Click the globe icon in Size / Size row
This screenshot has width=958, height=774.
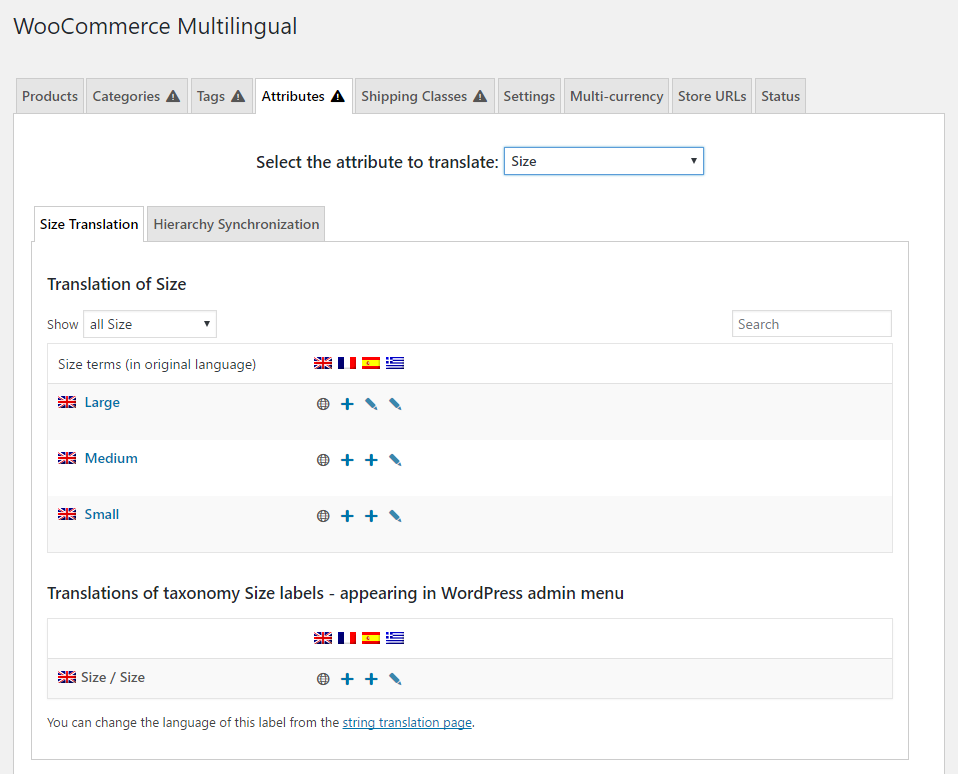click(x=323, y=679)
